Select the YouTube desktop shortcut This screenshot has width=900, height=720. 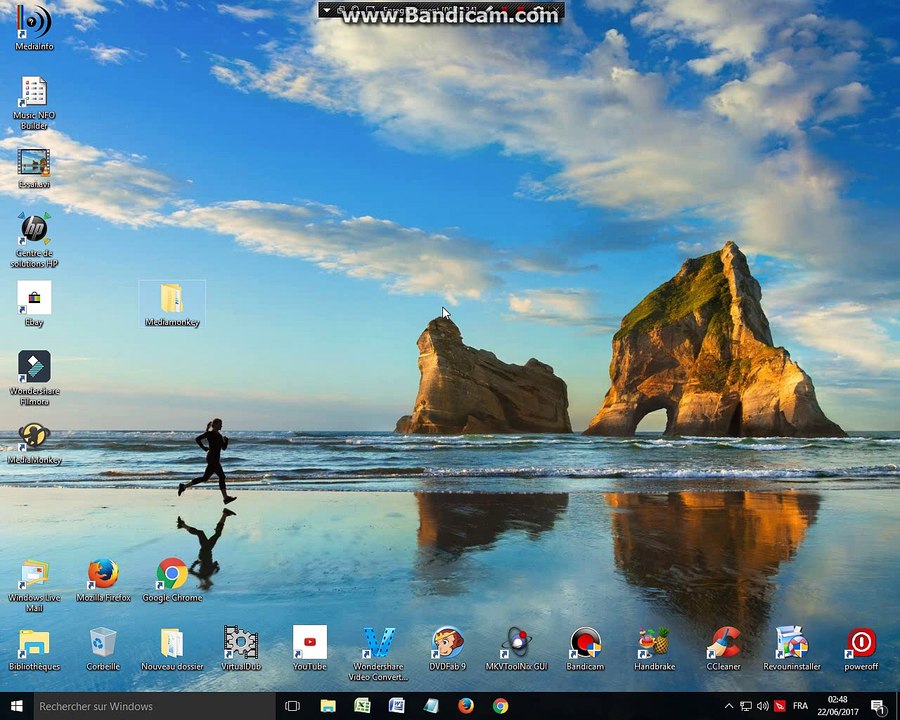[x=310, y=649]
